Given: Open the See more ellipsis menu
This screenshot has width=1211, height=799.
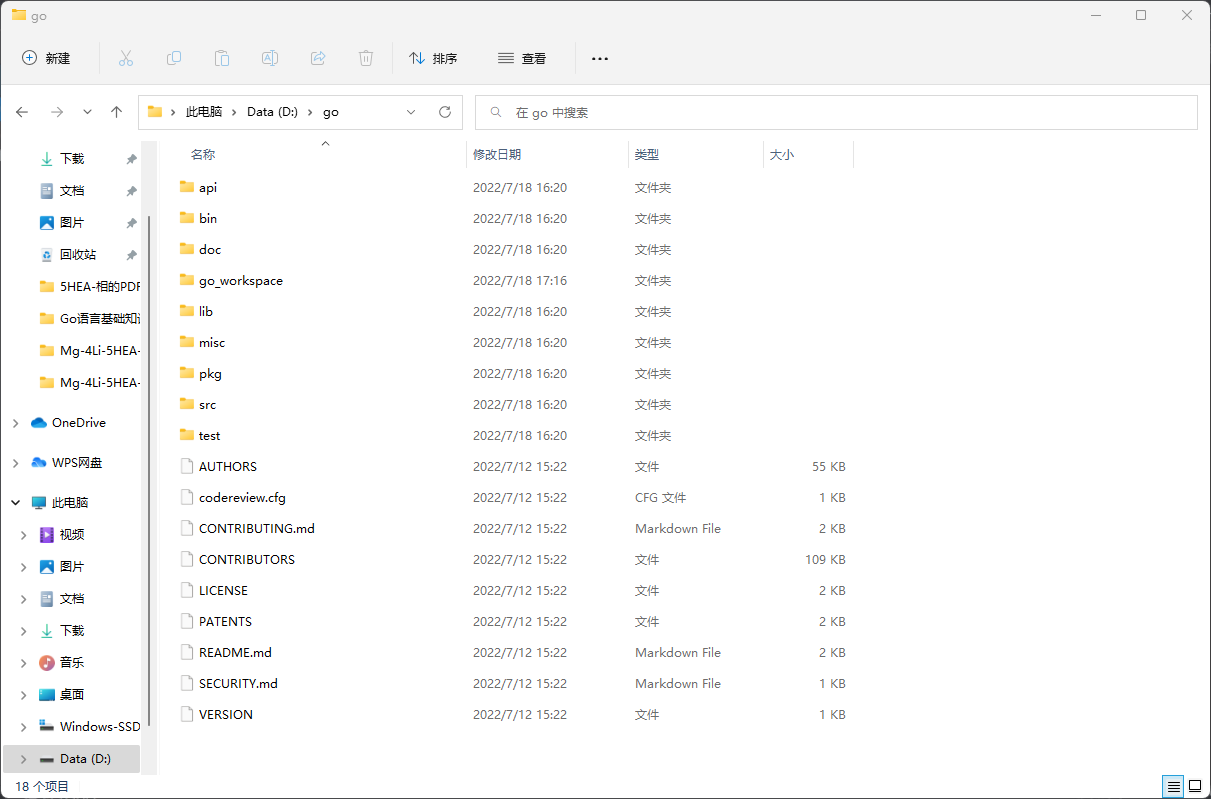Looking at the screenshot, I should [x=600, y=58].
